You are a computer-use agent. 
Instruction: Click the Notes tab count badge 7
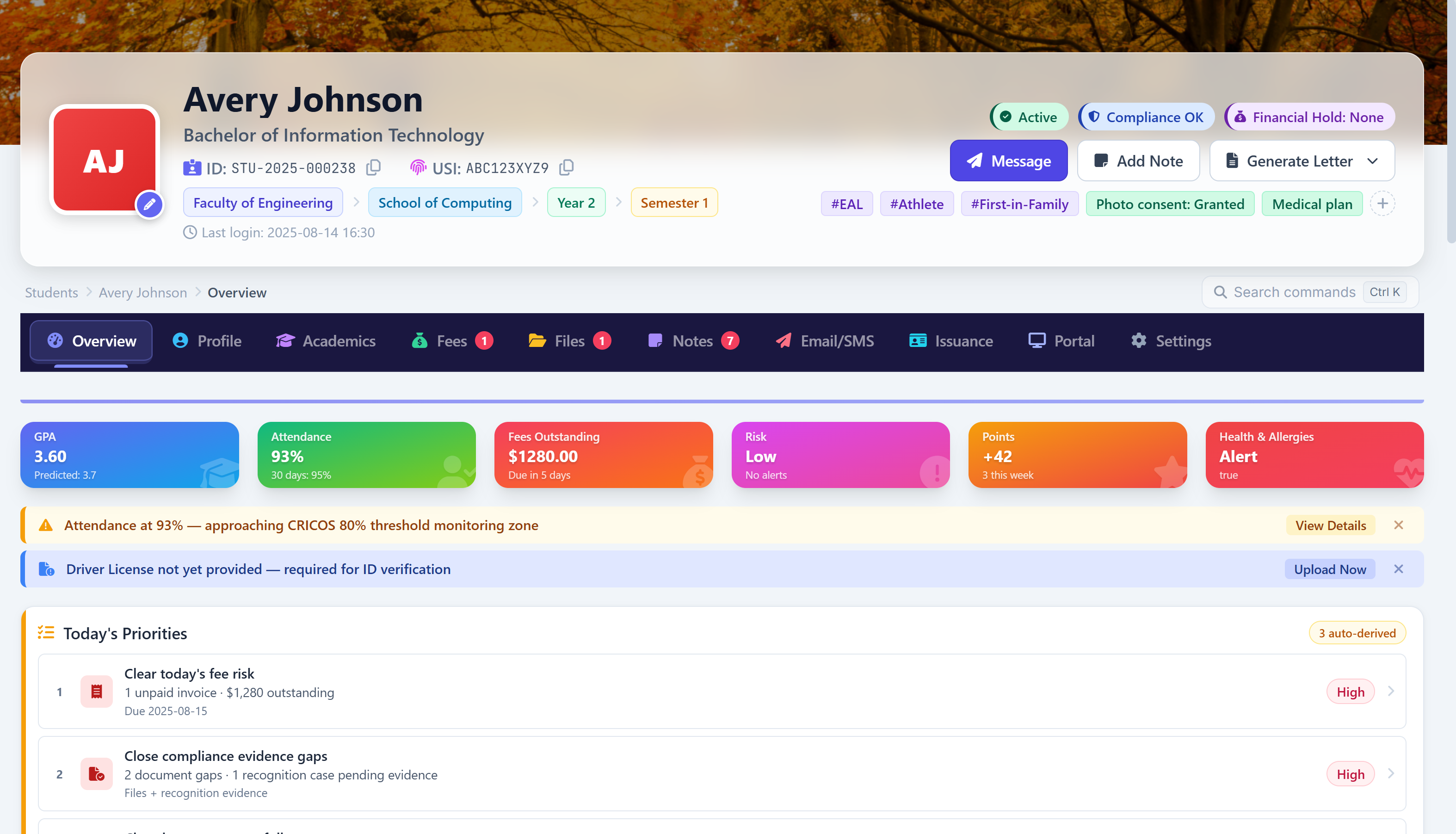730,341
